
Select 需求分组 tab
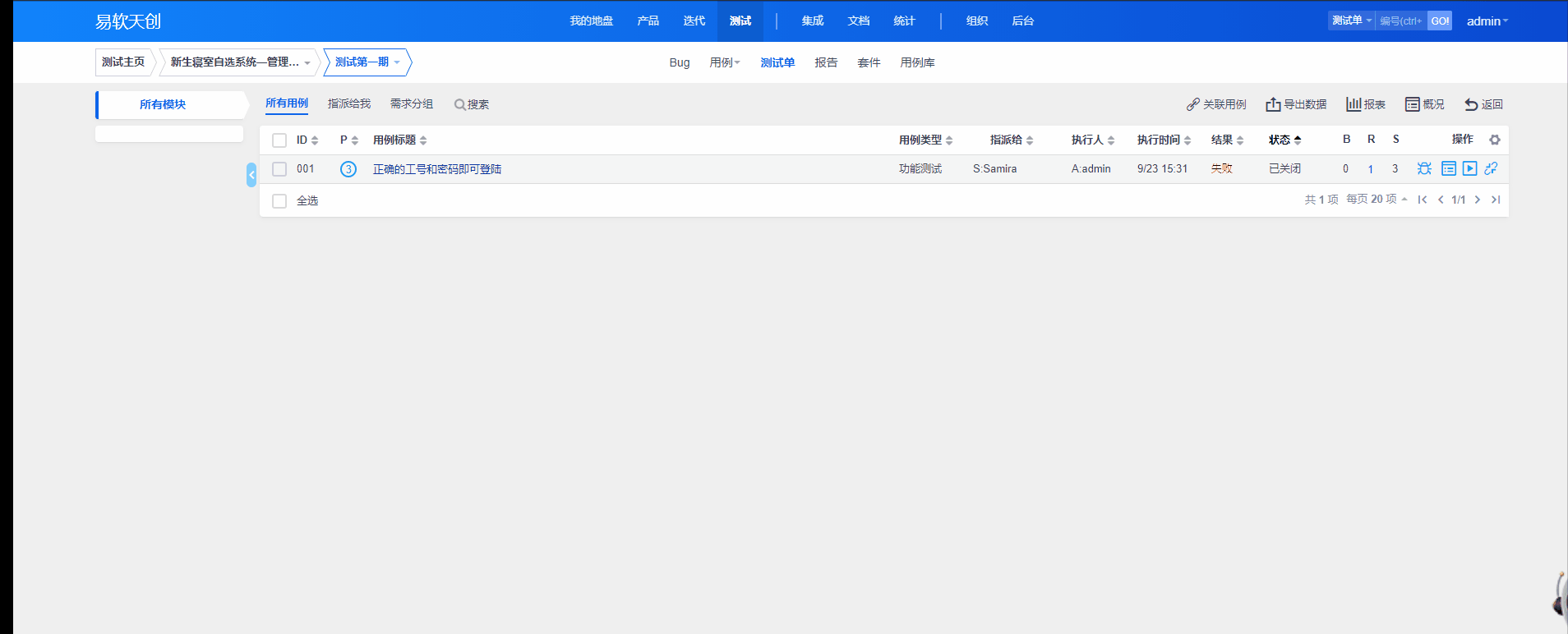[412, 103]
